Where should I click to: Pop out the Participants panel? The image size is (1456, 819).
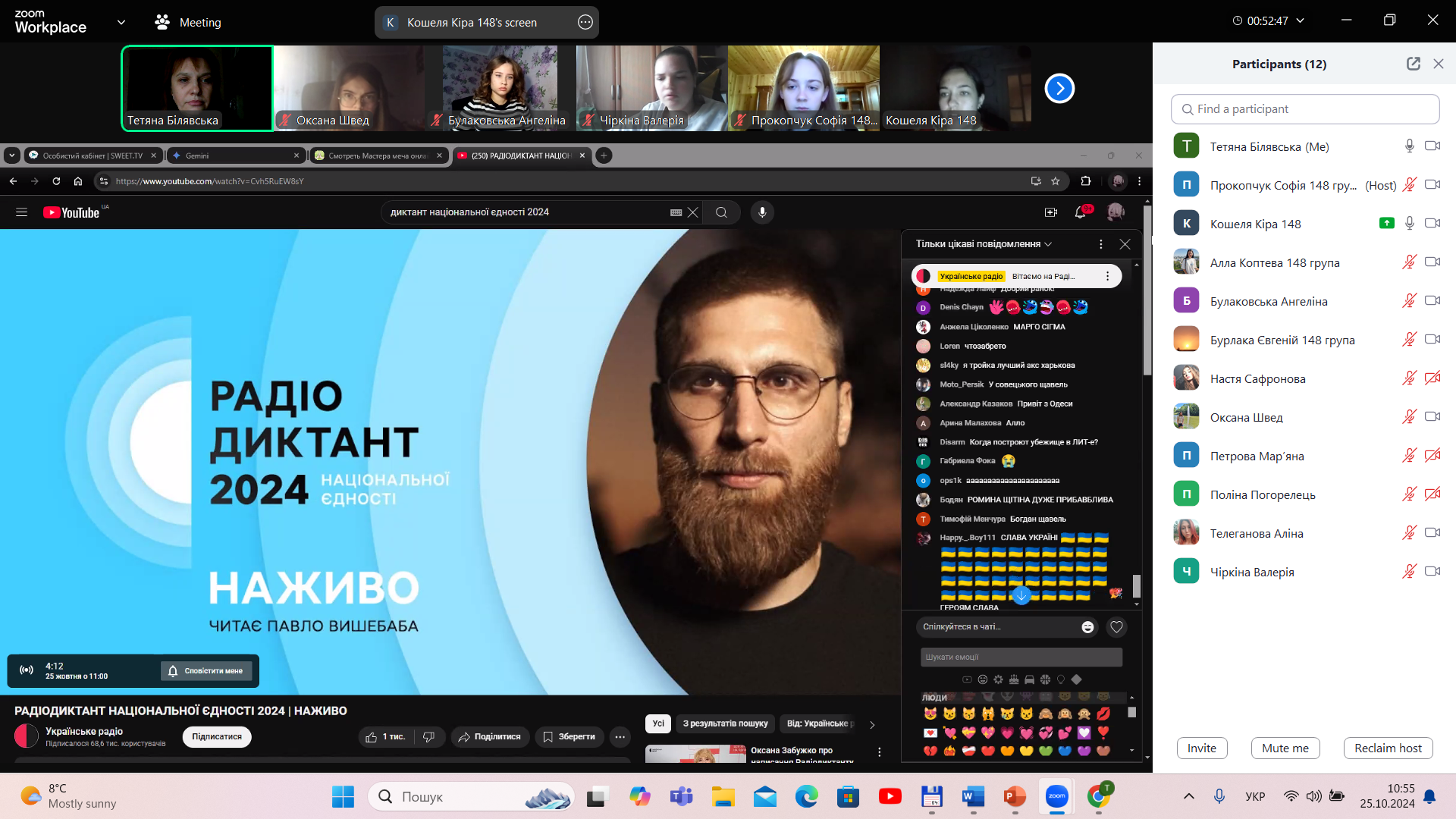[x=1413, y=64]
